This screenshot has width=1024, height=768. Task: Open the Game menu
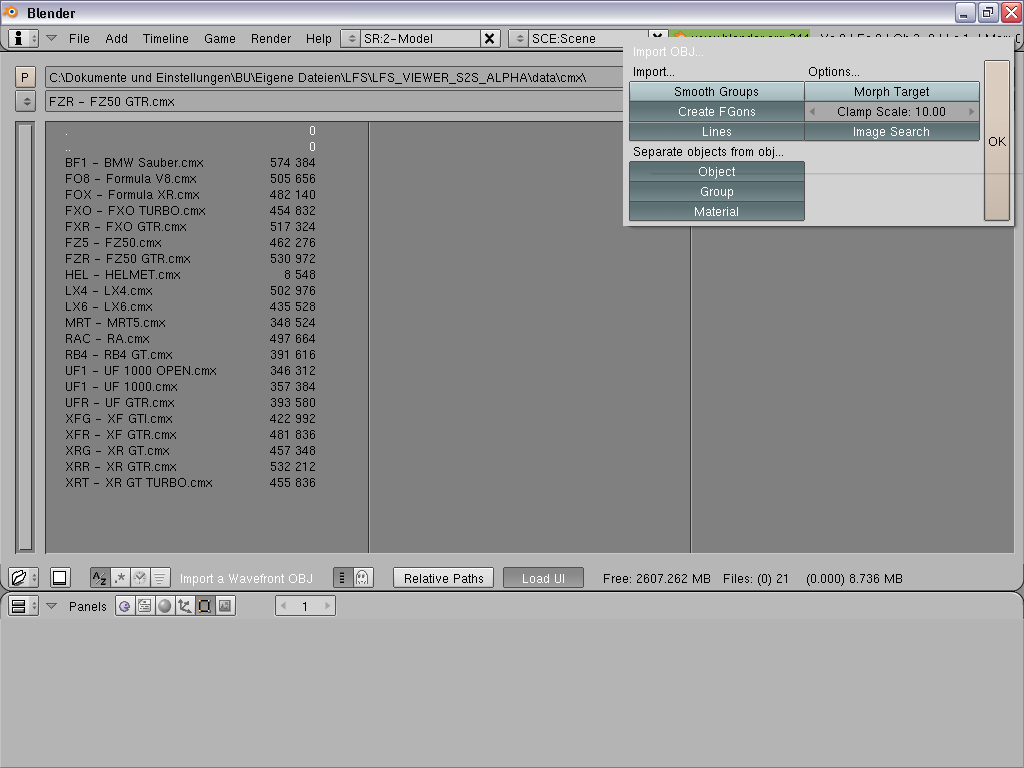click(x=219, y=39)
